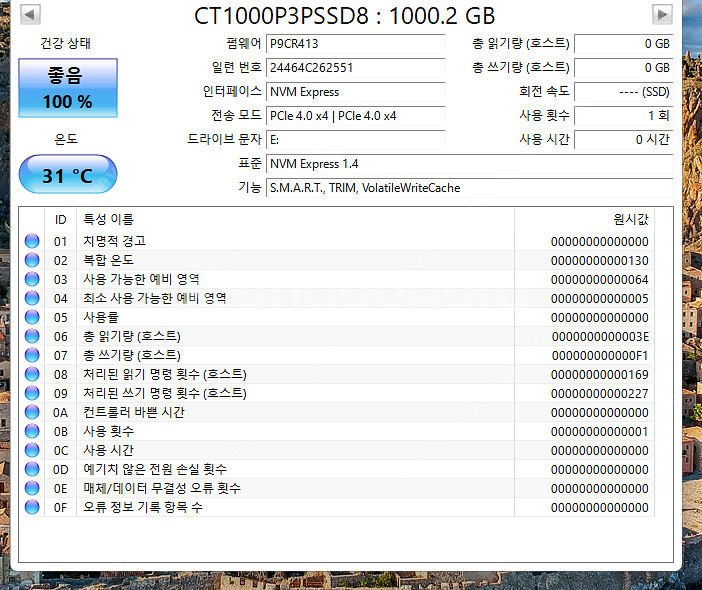Select the 치명적 경고 attribute name
The width and height of the screenshot is (702, 590).
click(x=115, y=241)
